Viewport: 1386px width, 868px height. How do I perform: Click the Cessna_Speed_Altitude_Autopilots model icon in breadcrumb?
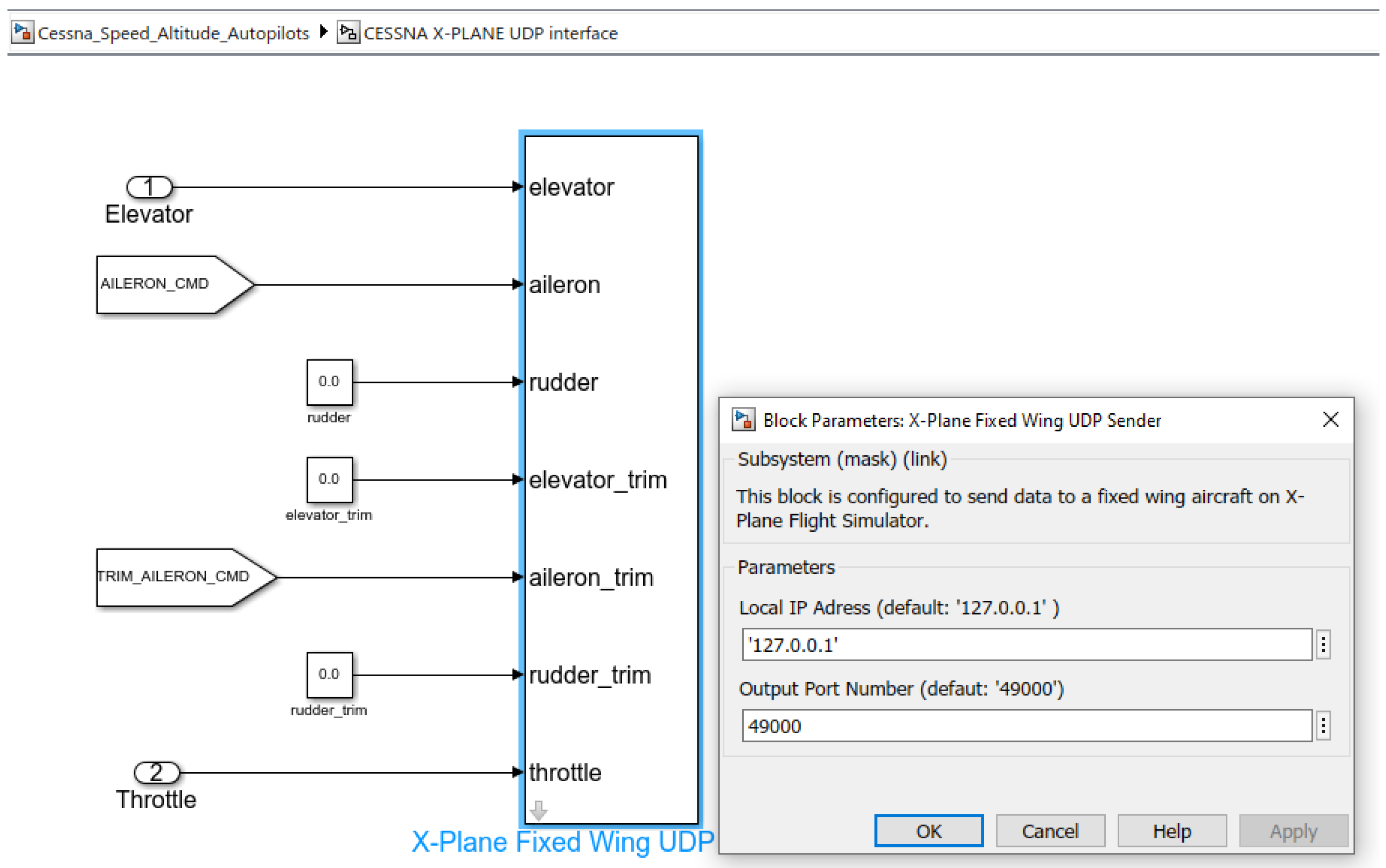click(22, 32)
